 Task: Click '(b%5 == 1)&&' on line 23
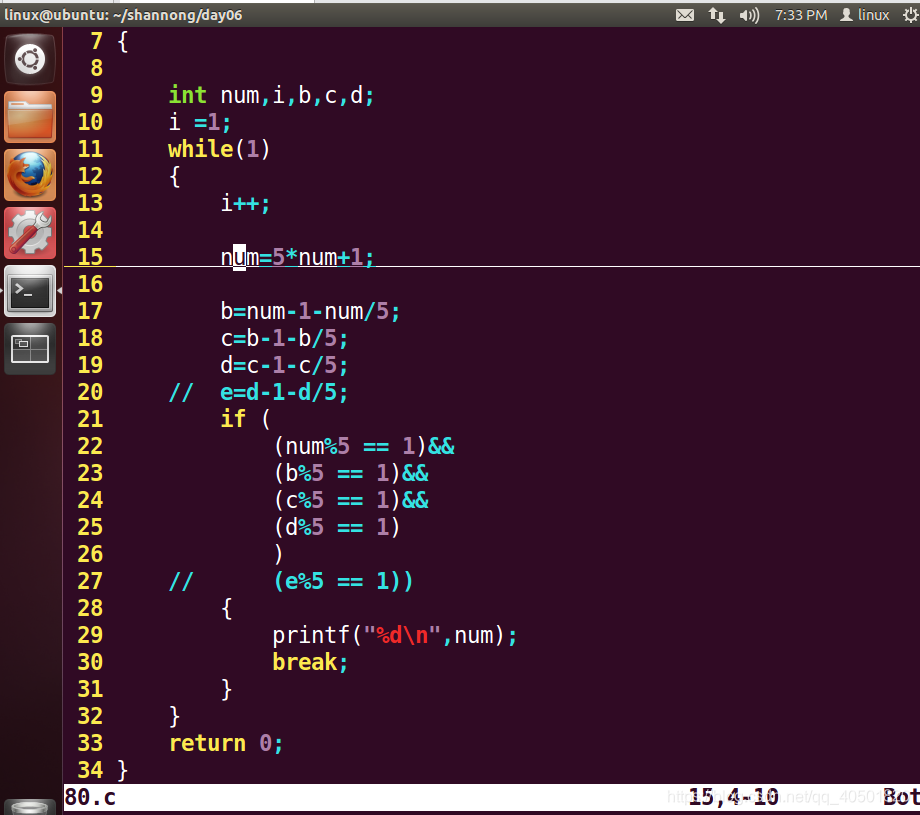[351, 474]
